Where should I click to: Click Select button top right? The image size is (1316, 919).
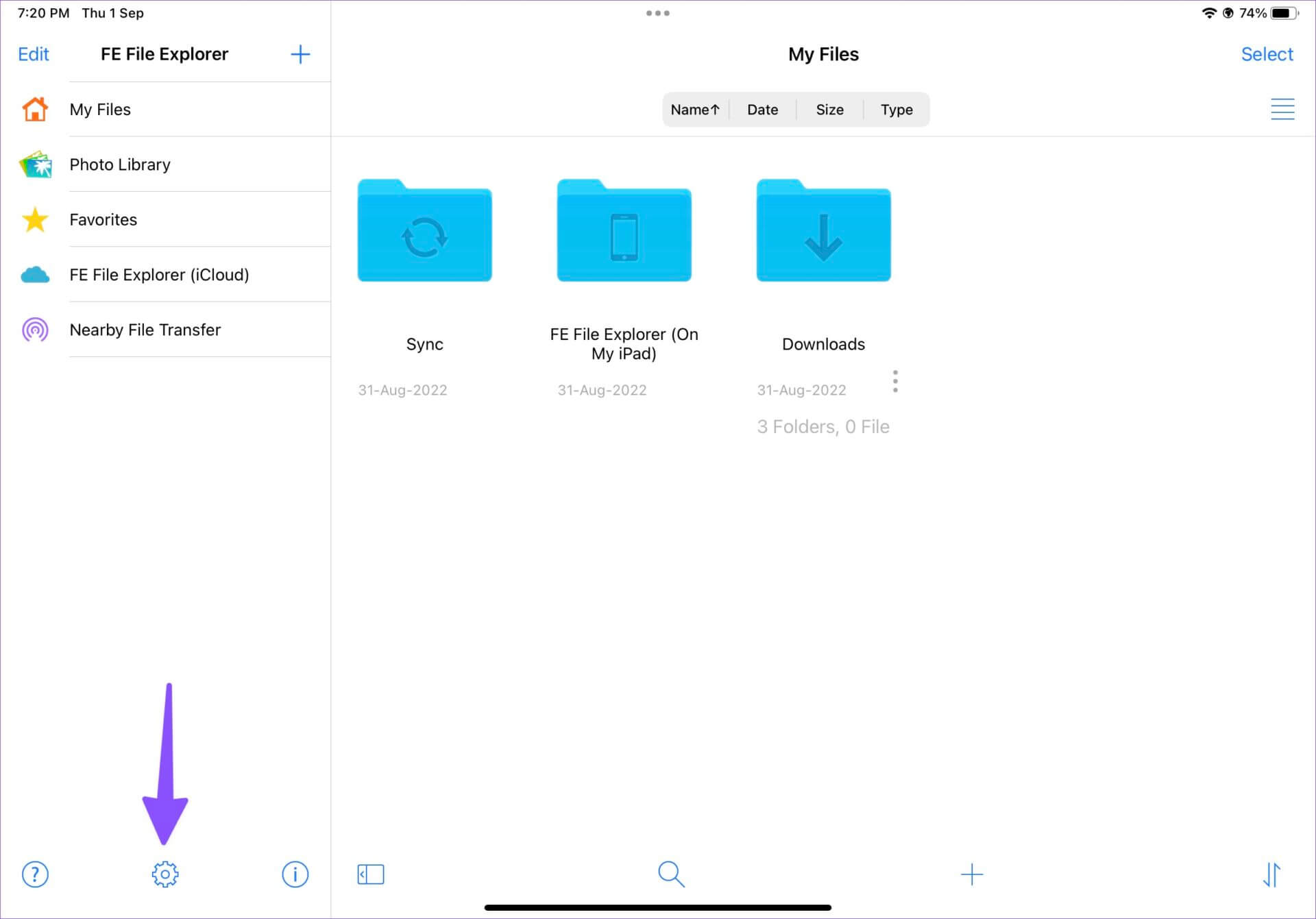click(1268, 53)
